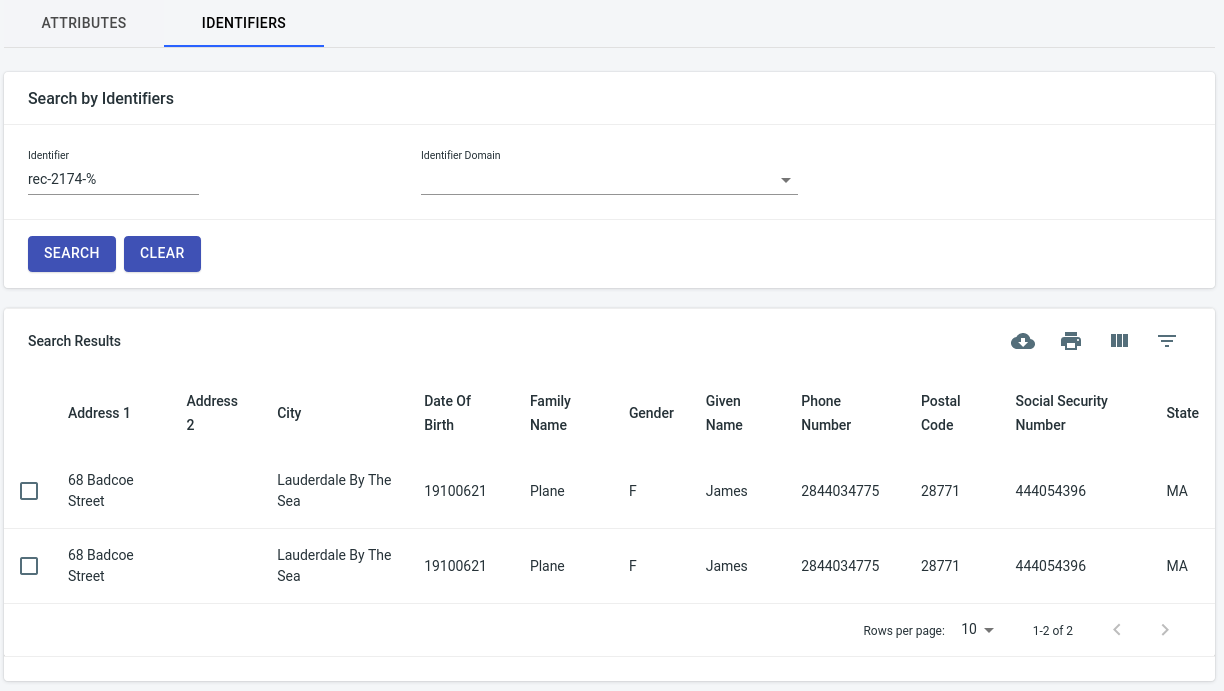Change rows per page selector
Image resolution: width=1224 pixels, height=691 pixels.
click(978, 630)
